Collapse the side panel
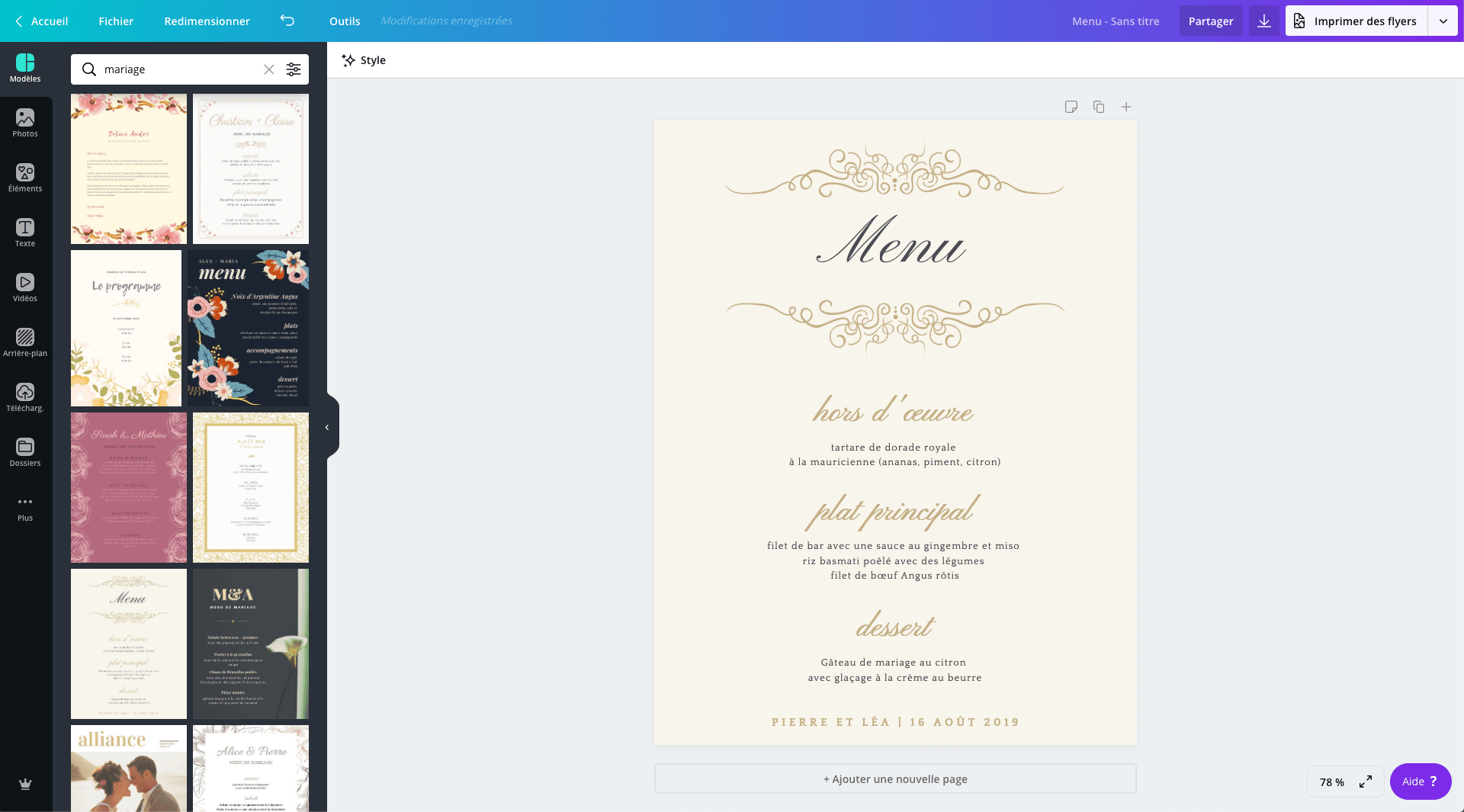The width and height of the screenshot is (1464, 812). click(x=327, y=427)
